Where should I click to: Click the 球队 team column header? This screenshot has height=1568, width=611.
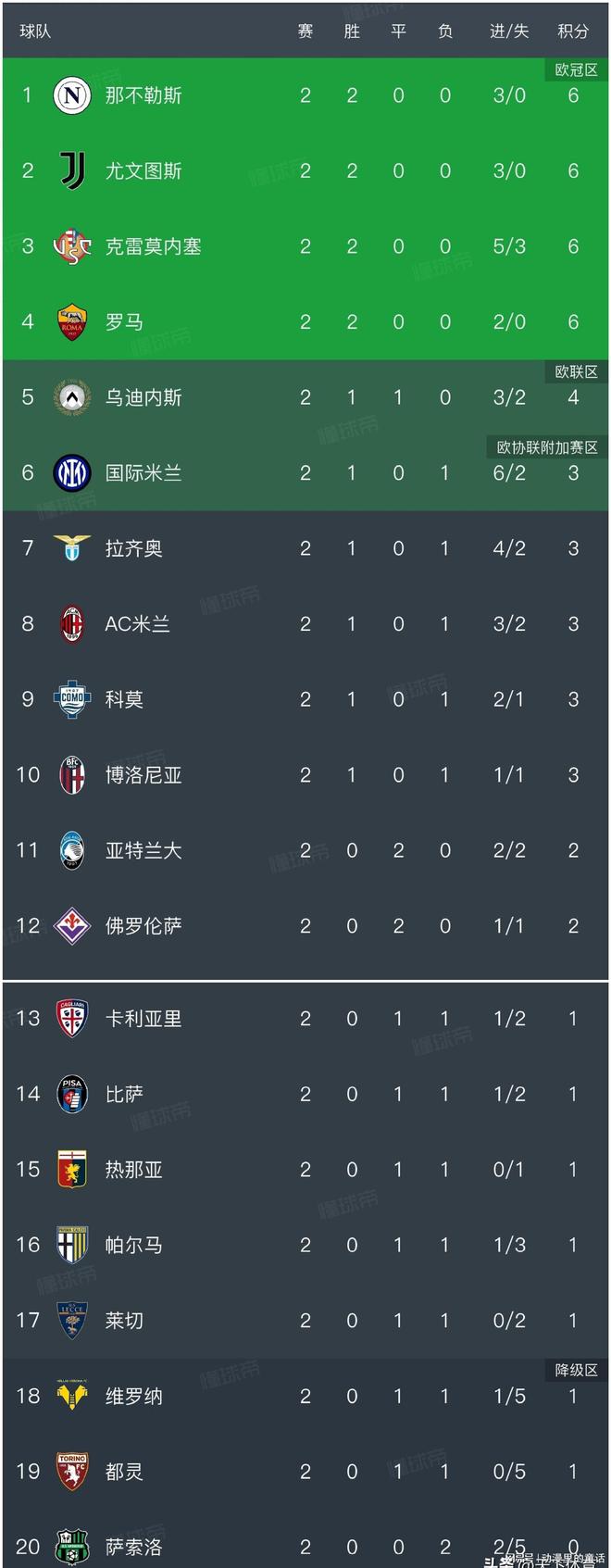[35, 31]
